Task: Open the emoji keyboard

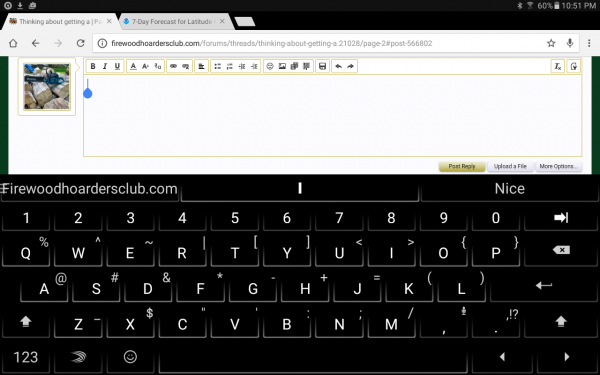Action: pyautogui.click(x=130, y=357)
